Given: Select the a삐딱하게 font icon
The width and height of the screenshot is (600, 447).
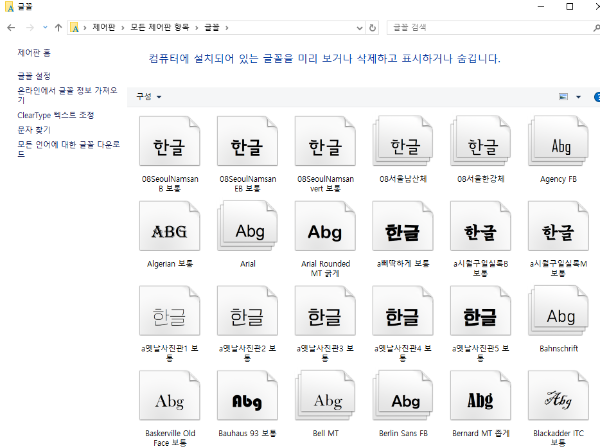Looking at the screenshot, I should click(403, 226).
